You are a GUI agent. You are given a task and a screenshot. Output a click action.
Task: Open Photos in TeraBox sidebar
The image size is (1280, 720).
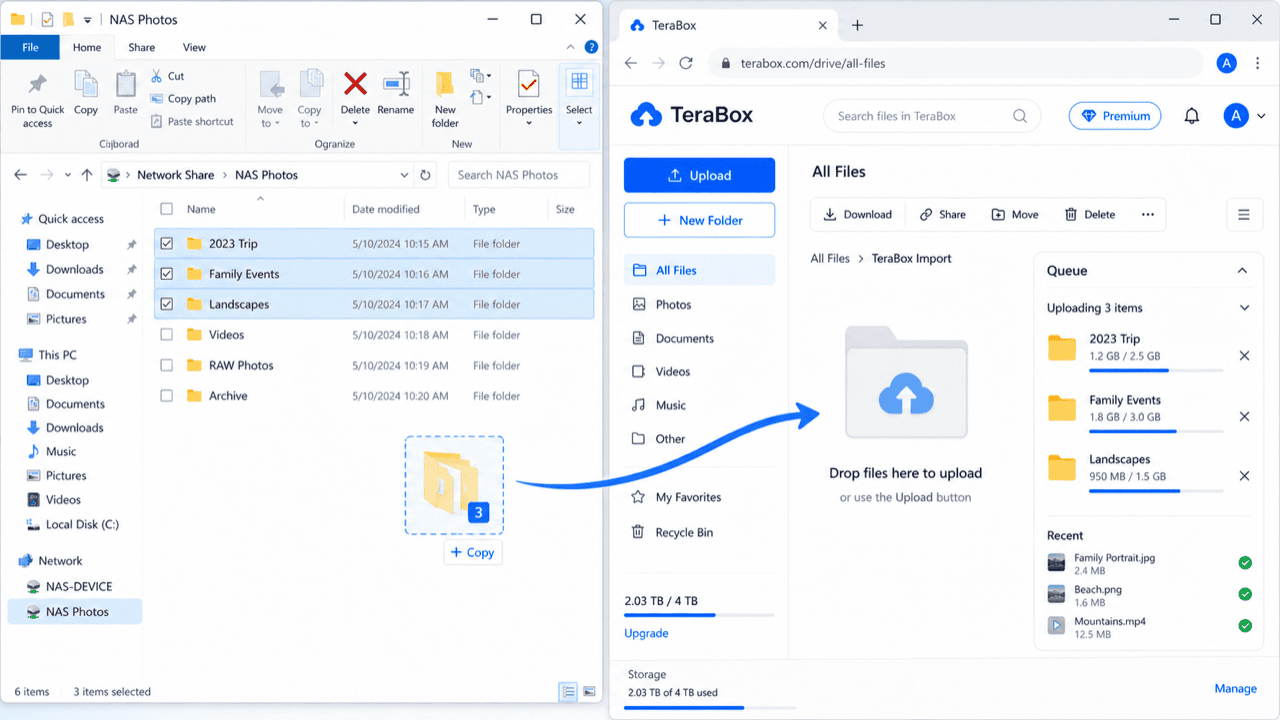699,304
